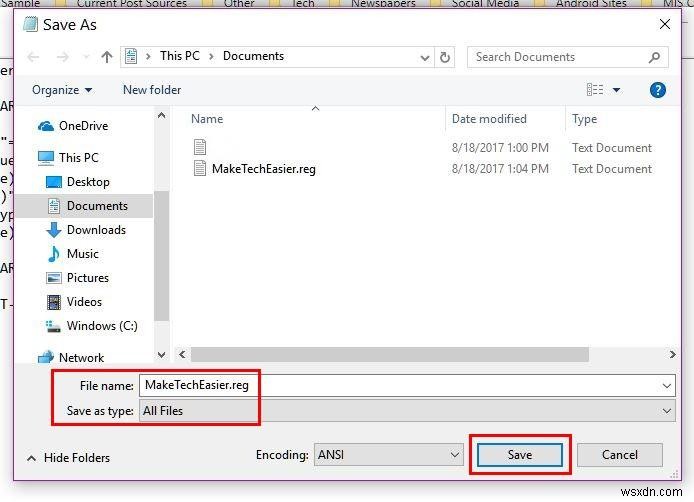
Task: Open the Organize menu
Action: tap(62, 90)
